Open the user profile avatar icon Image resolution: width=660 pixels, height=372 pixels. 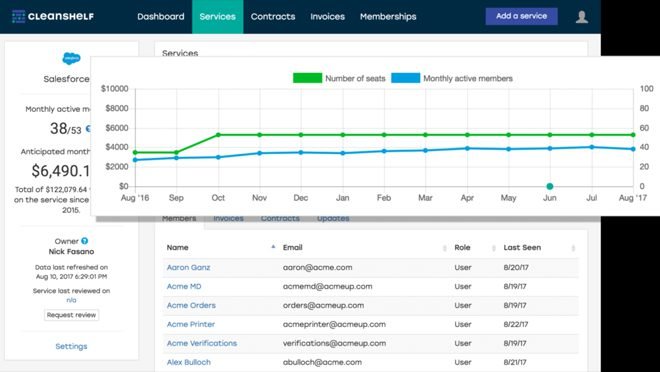click(582, 17)
